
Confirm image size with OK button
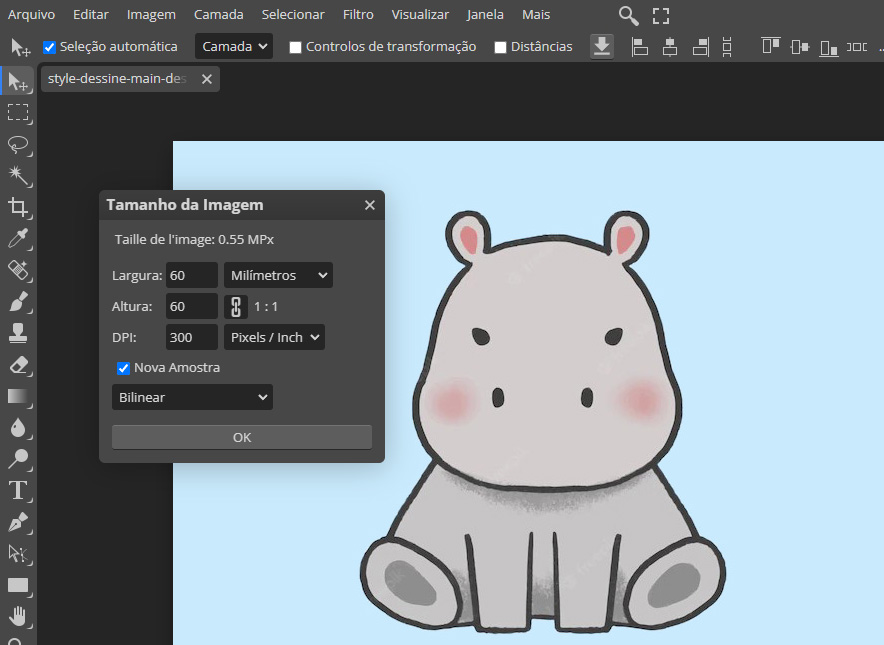tap(242, 437)
